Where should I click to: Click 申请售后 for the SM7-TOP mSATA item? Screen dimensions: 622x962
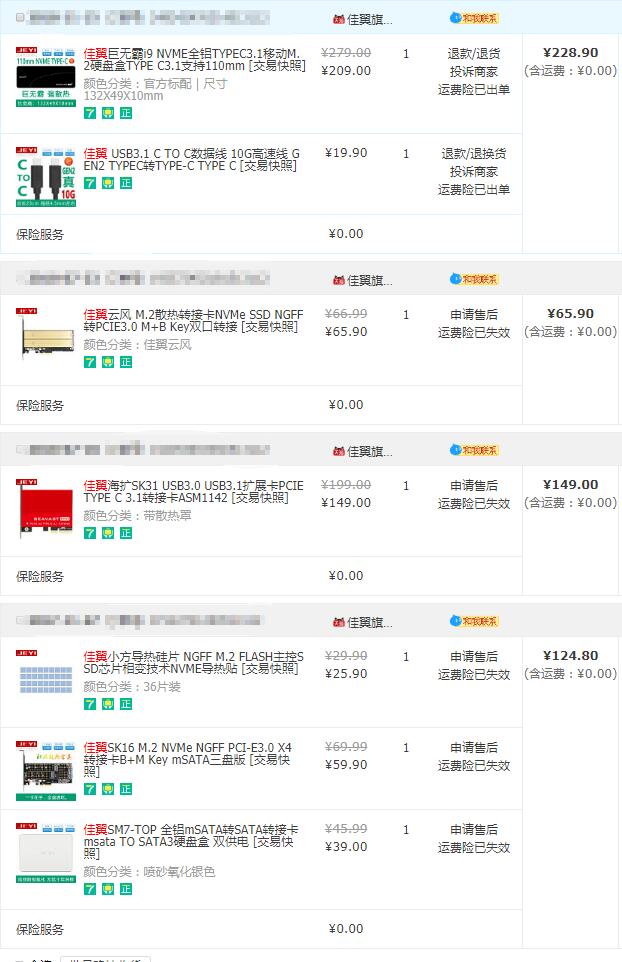coord(474,830)
